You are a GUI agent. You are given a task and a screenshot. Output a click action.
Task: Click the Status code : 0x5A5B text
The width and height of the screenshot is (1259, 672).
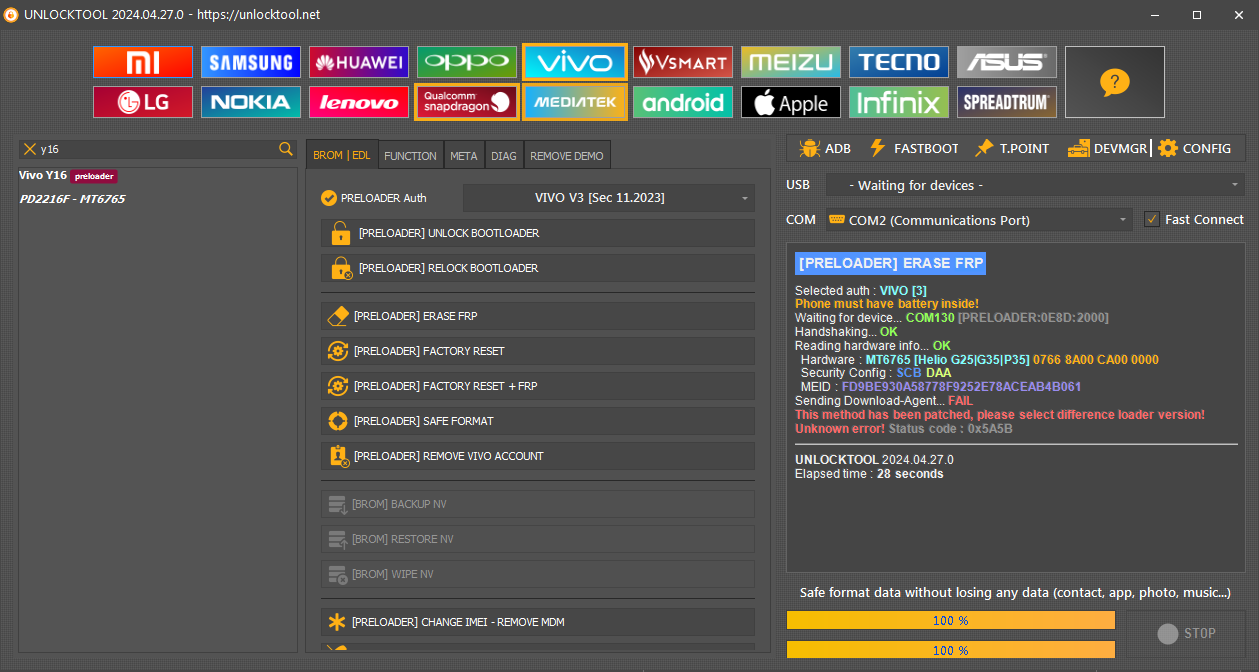[950, 428]
